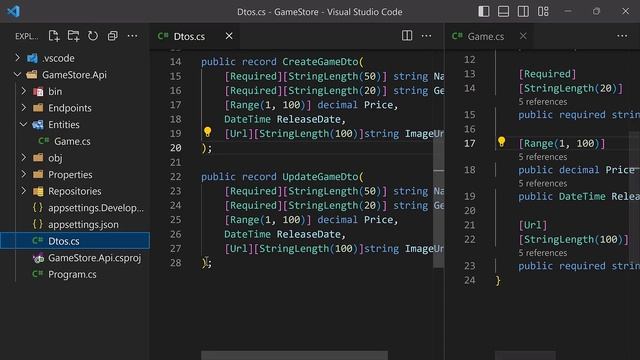Image resolution: width=640 pixels, height=360 pixels.
Task: Click JSON braces icon beside appsettings.json
Action: [x=38, y=224]
